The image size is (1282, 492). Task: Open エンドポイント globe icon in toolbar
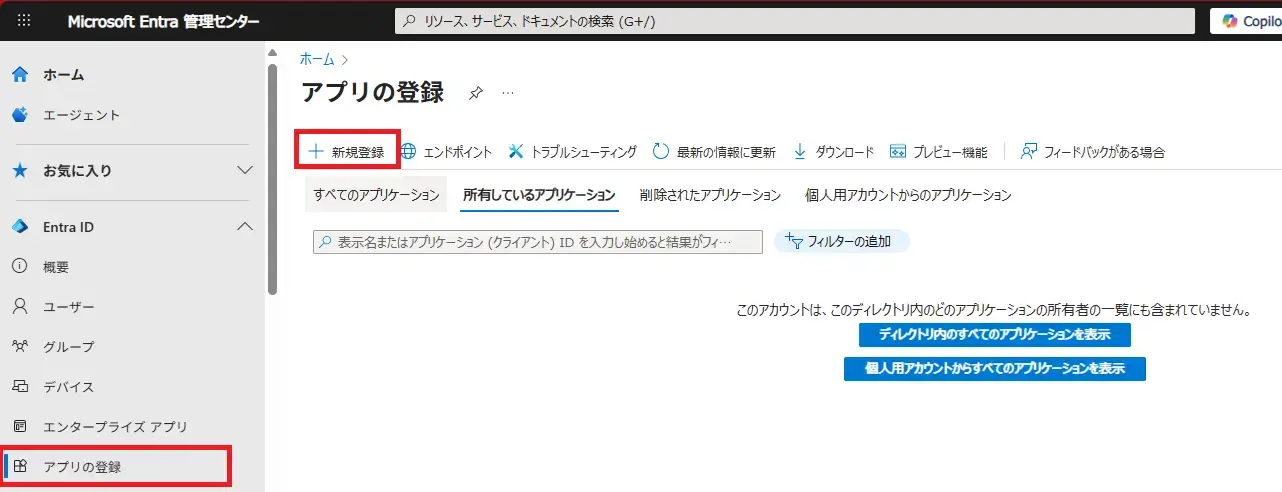409,152
